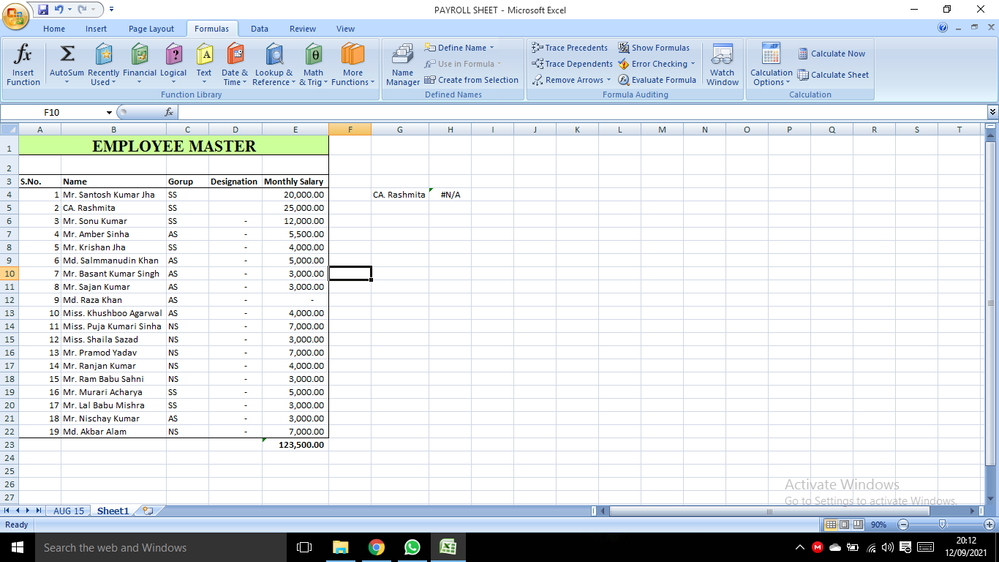Click Trace Dependents
Viewport: 999px width, 562px height.
point(572,64)
